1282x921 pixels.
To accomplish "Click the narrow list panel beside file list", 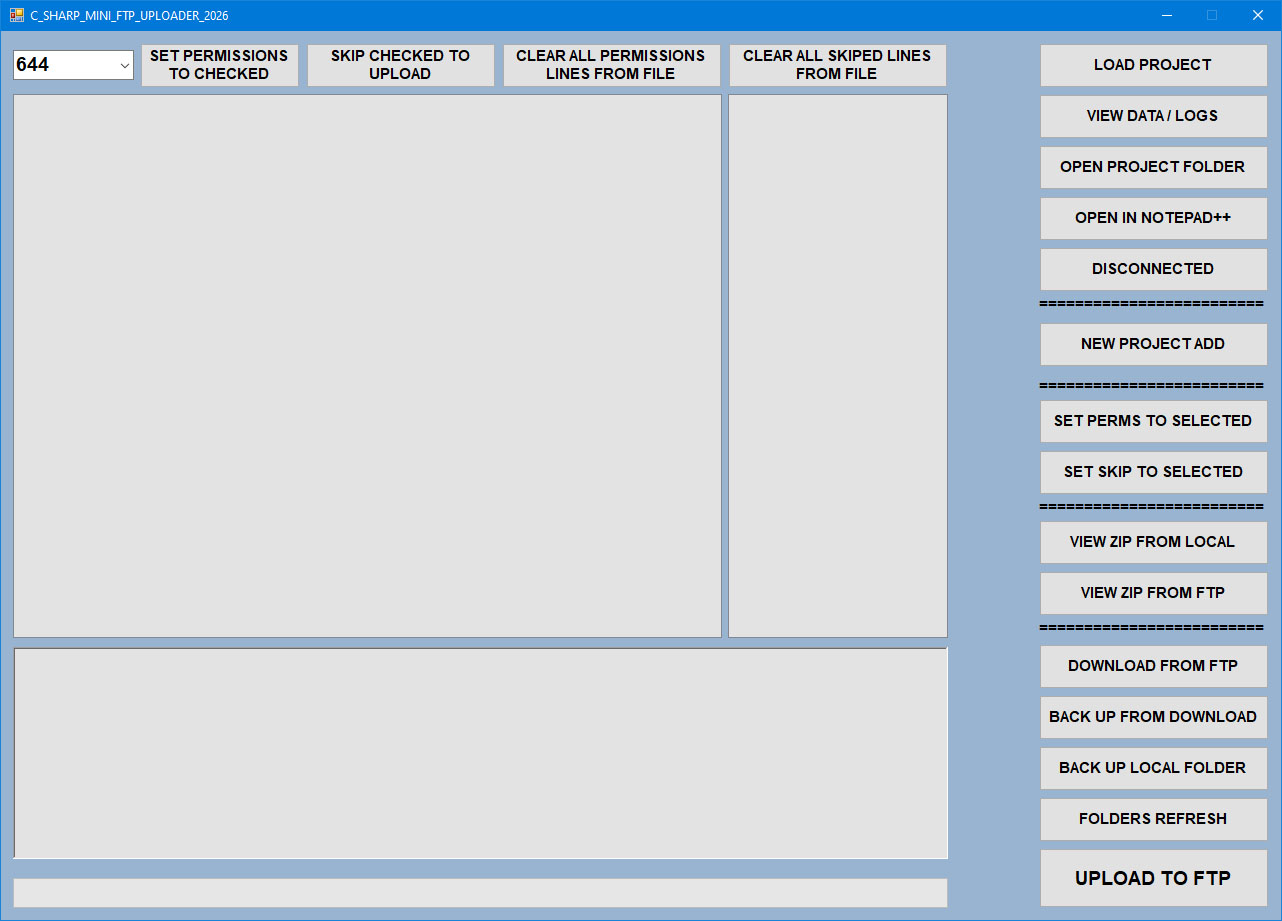I will 838,366.
